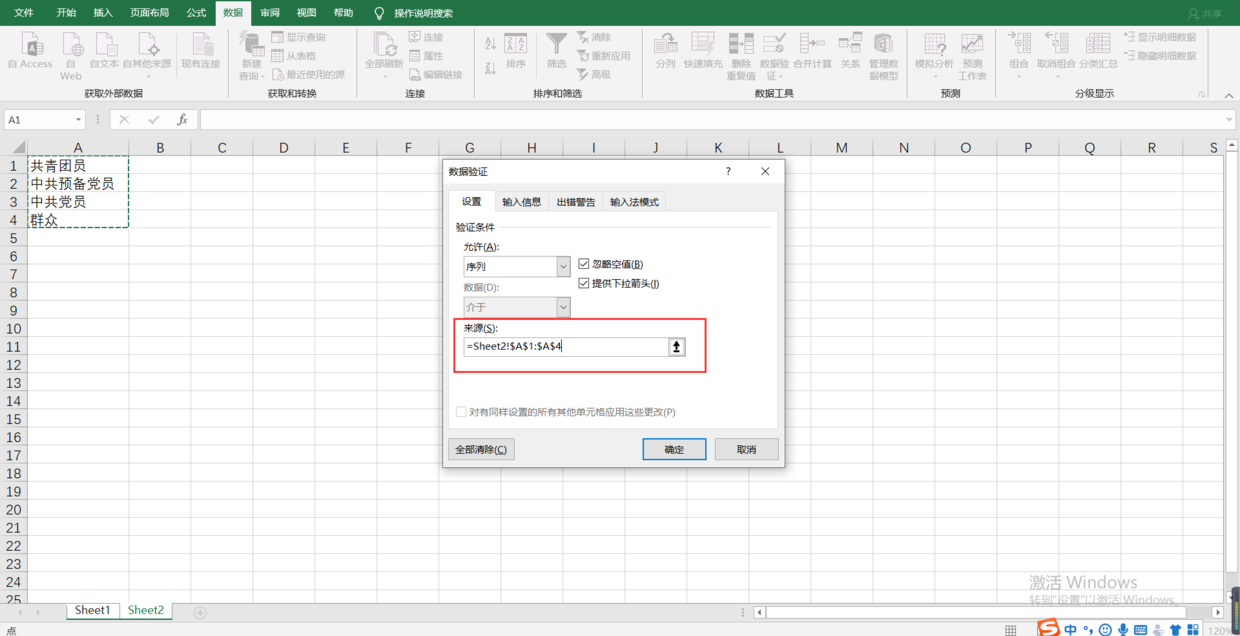This screenshot has width=1240, height=636.
Task: Click the question mark help icon in dialog
Action: point(727,172)
